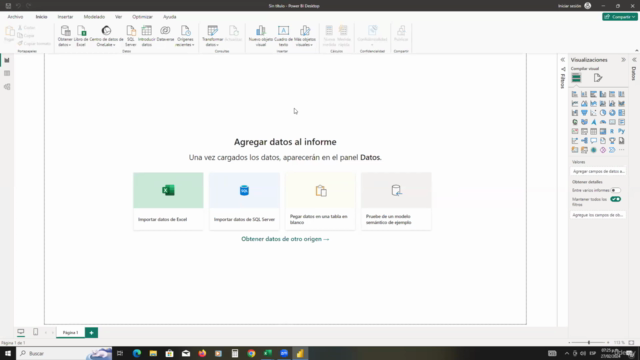
Task: Switch to mobile layout icon
Action: (x=36, y=332)
